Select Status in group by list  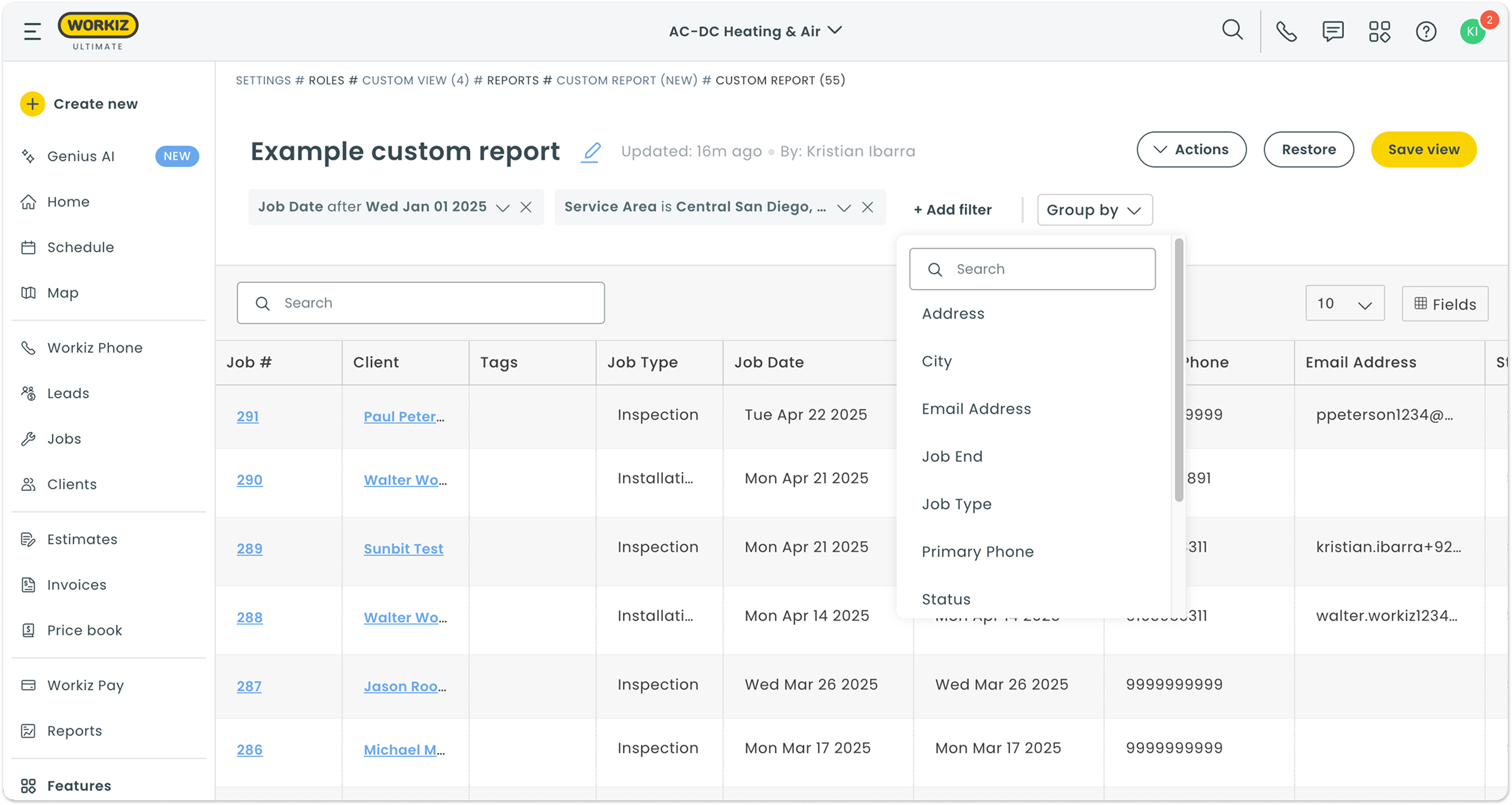click(945, 599)
